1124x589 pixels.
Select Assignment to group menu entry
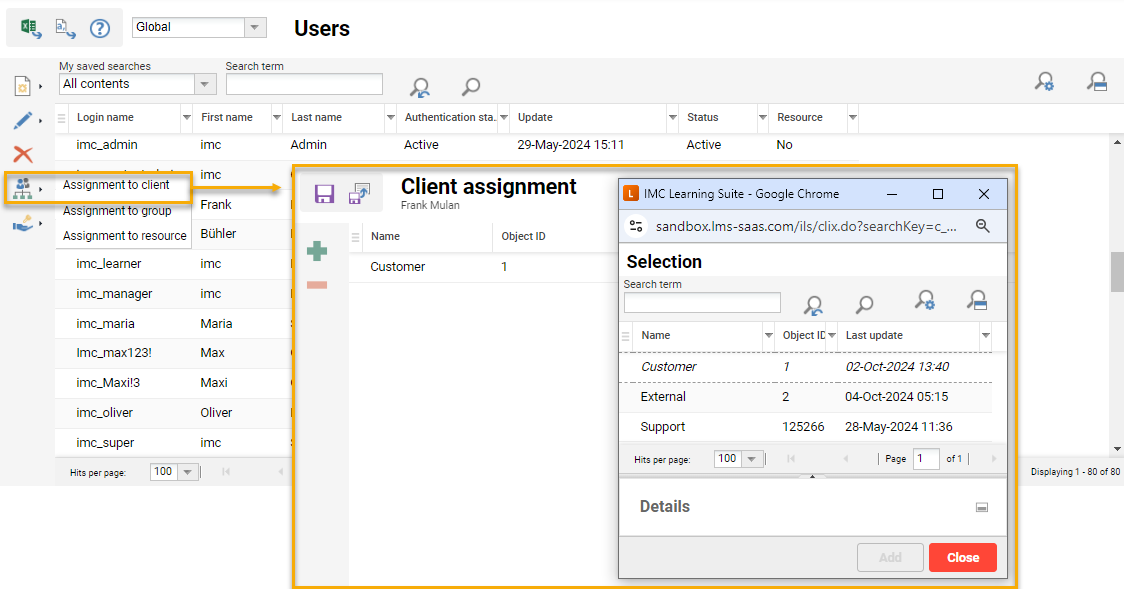(117, 211)
